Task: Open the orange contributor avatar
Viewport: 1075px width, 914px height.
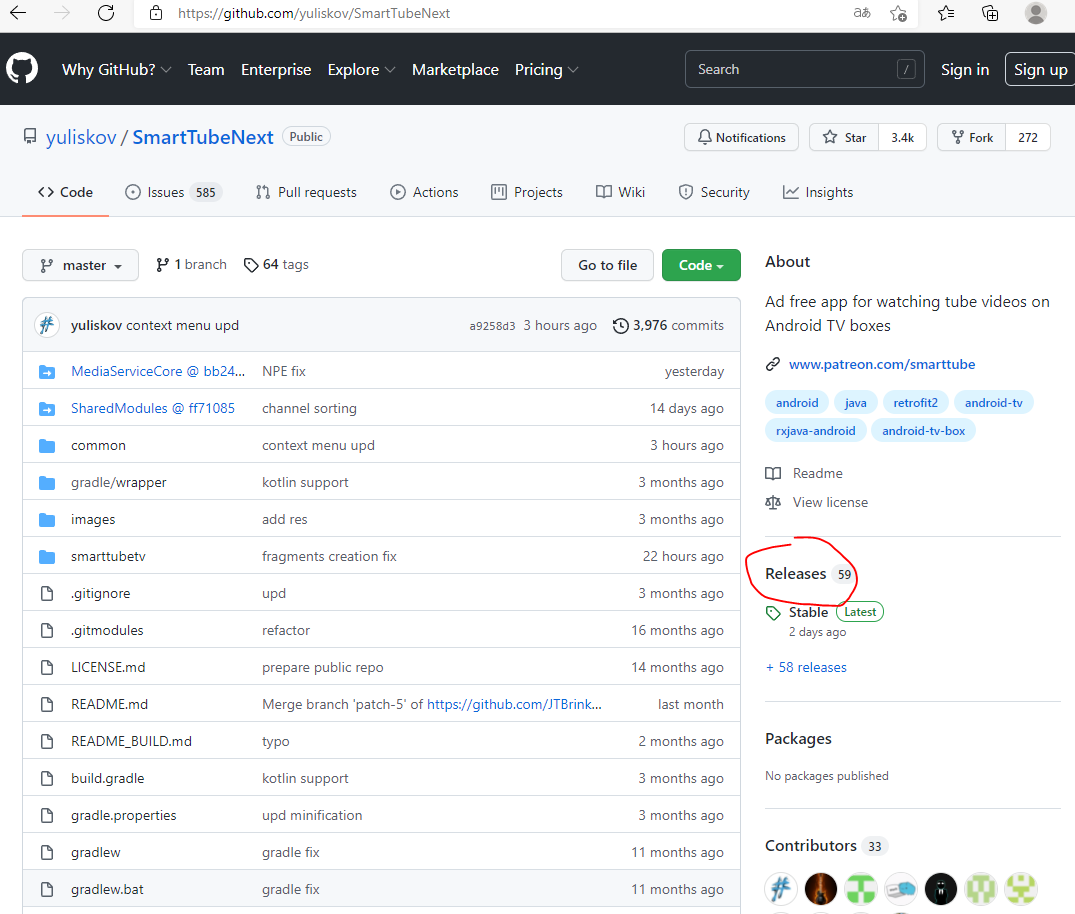Action: (x=821, y=889)
